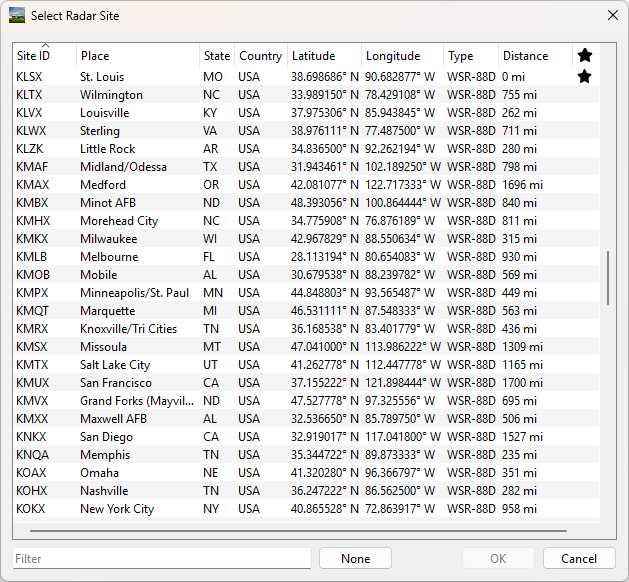Viewport: 629px width, 582px height.
Task: Select the KMSX Missoula row
Action: [306, 347]
